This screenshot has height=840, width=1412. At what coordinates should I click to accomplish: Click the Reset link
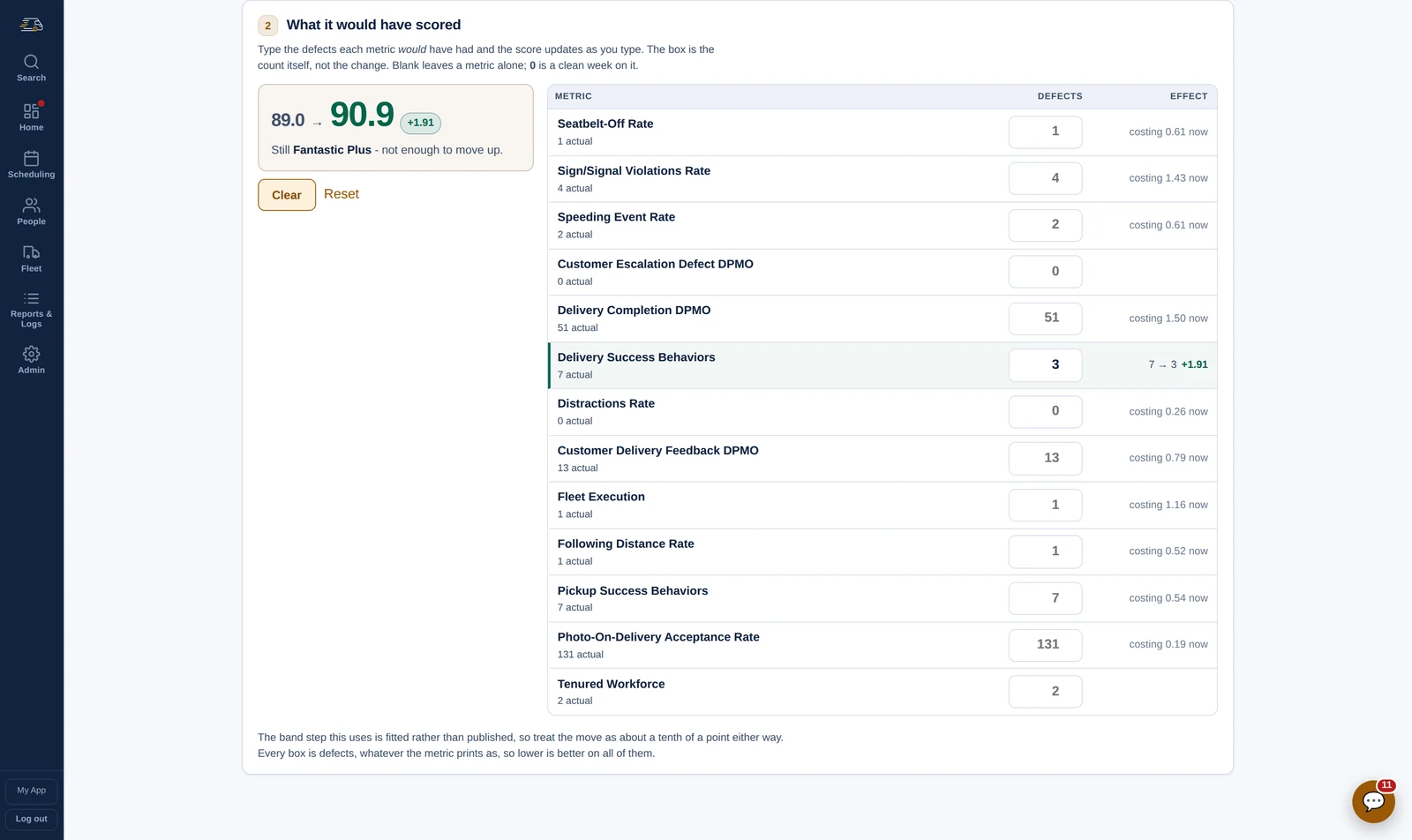tap(342, 194)
